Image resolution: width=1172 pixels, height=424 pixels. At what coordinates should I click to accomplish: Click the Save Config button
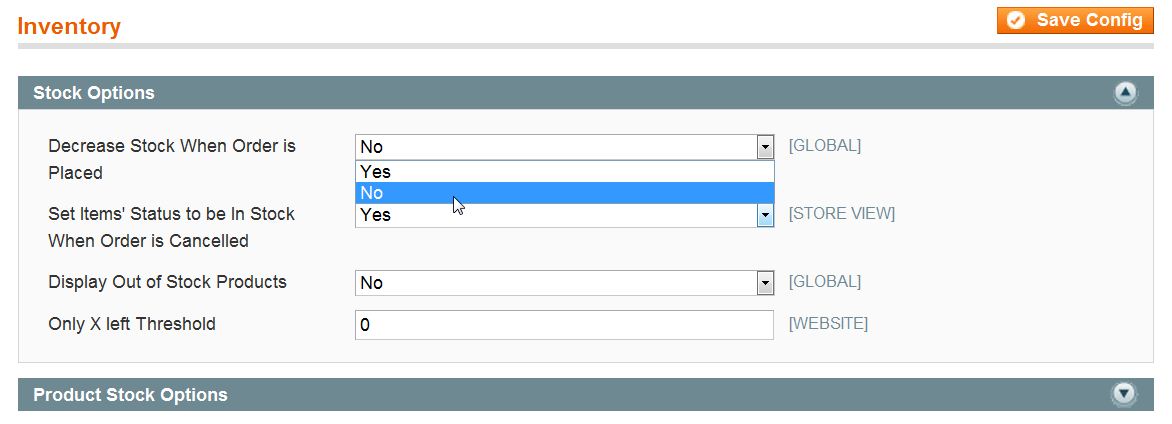[x=1075, y=20]
